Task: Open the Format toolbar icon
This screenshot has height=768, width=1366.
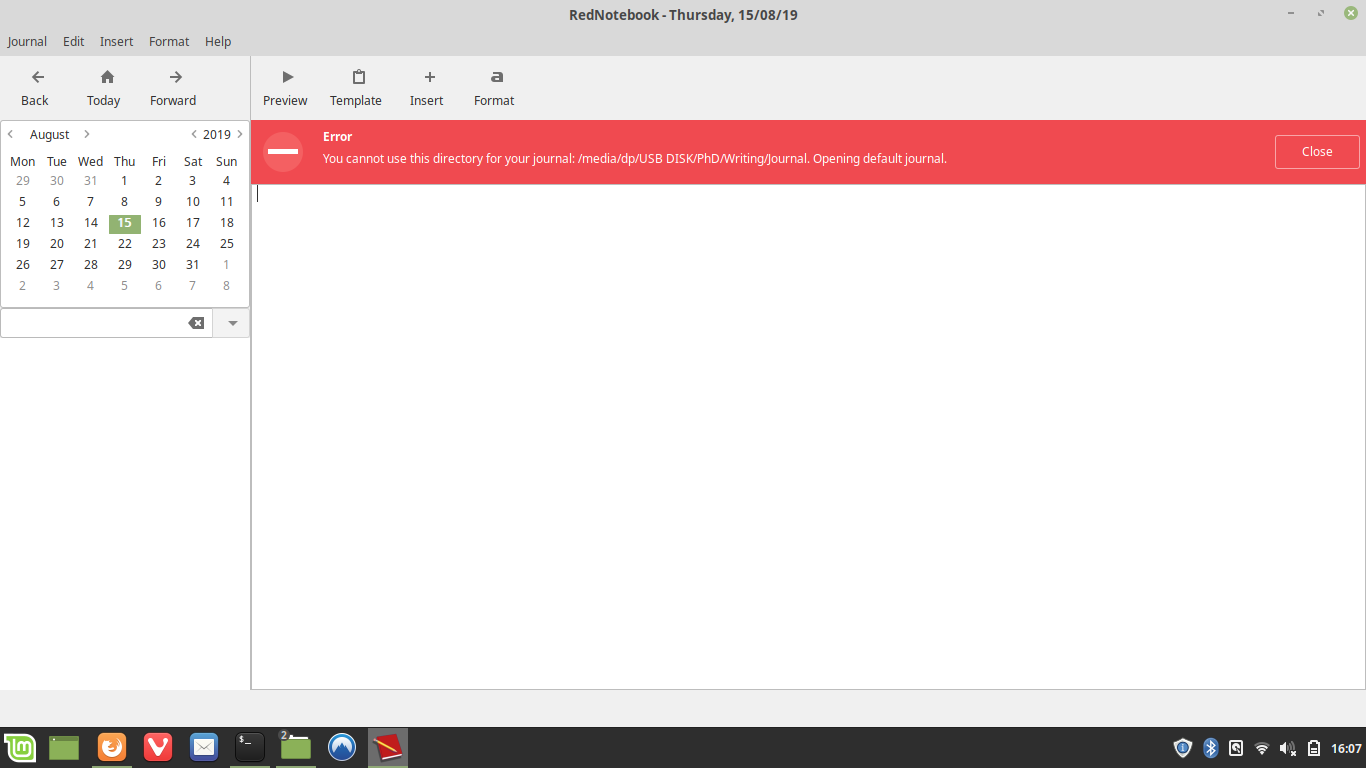Action: 494,87
